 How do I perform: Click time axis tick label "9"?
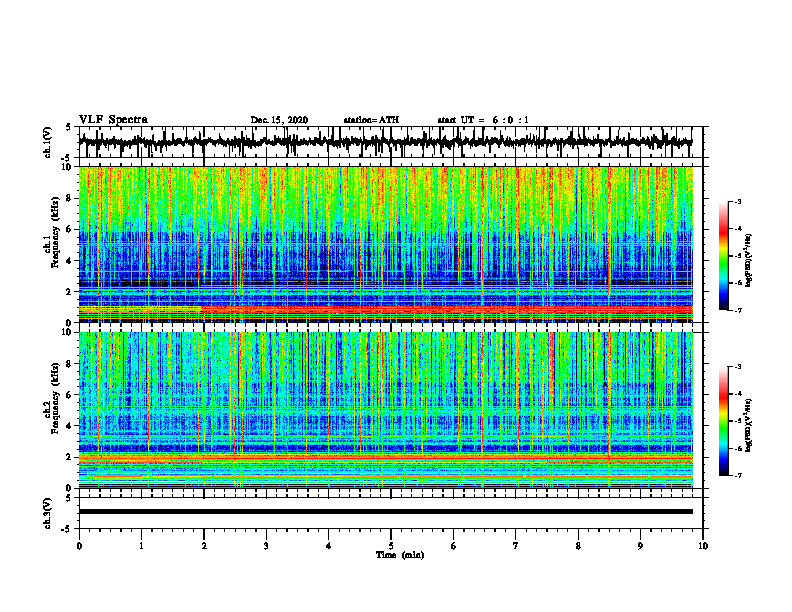point(640,546)
